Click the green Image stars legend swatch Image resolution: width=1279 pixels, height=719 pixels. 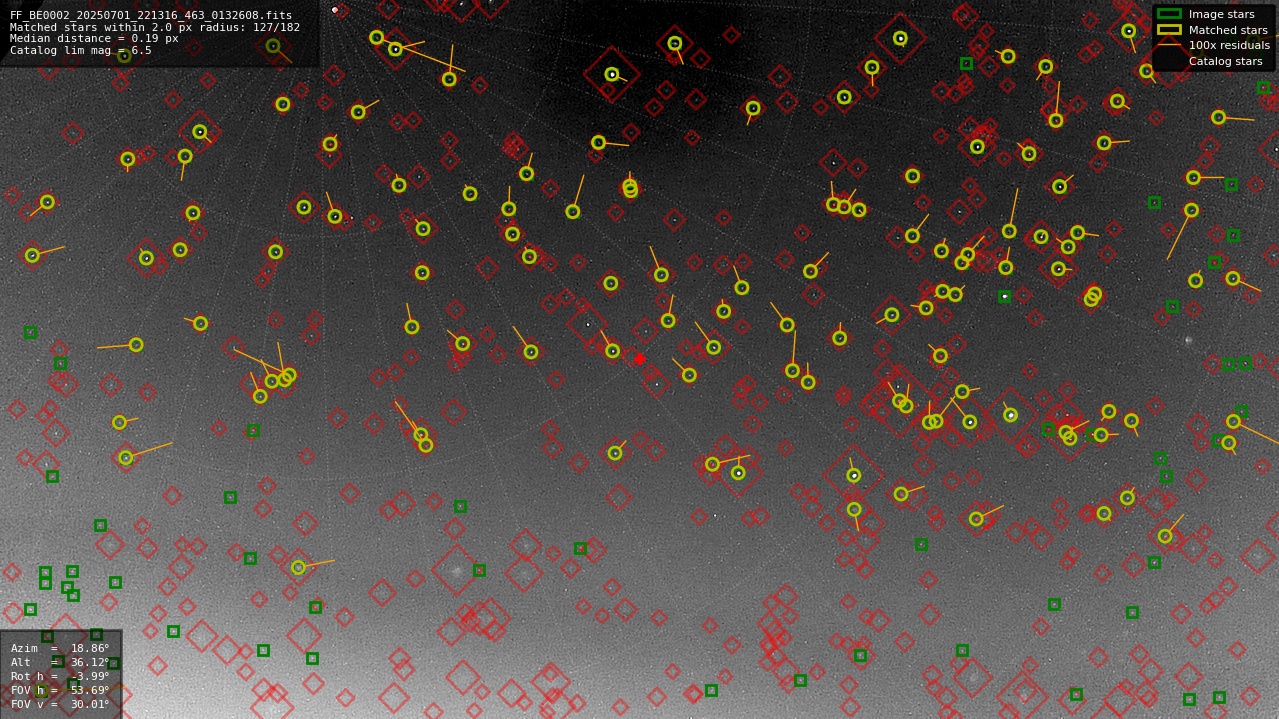pos(1169,14)
